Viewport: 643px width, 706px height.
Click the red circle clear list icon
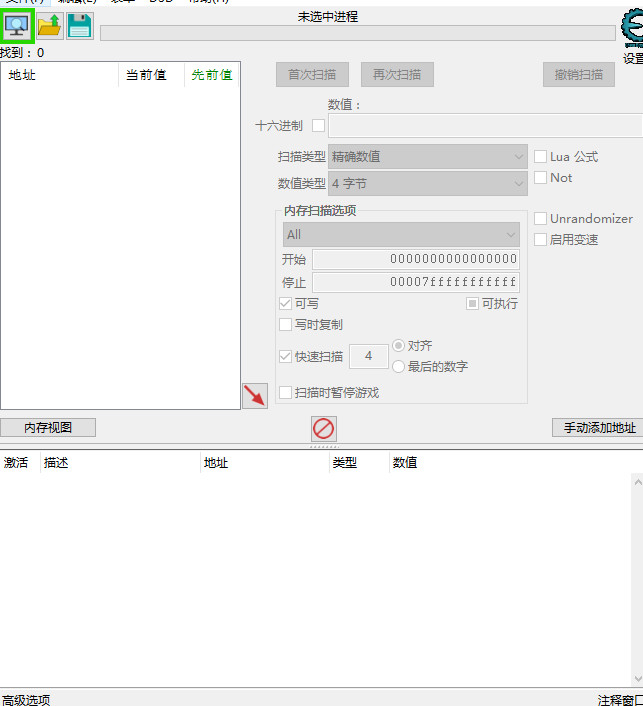[323, 429]
